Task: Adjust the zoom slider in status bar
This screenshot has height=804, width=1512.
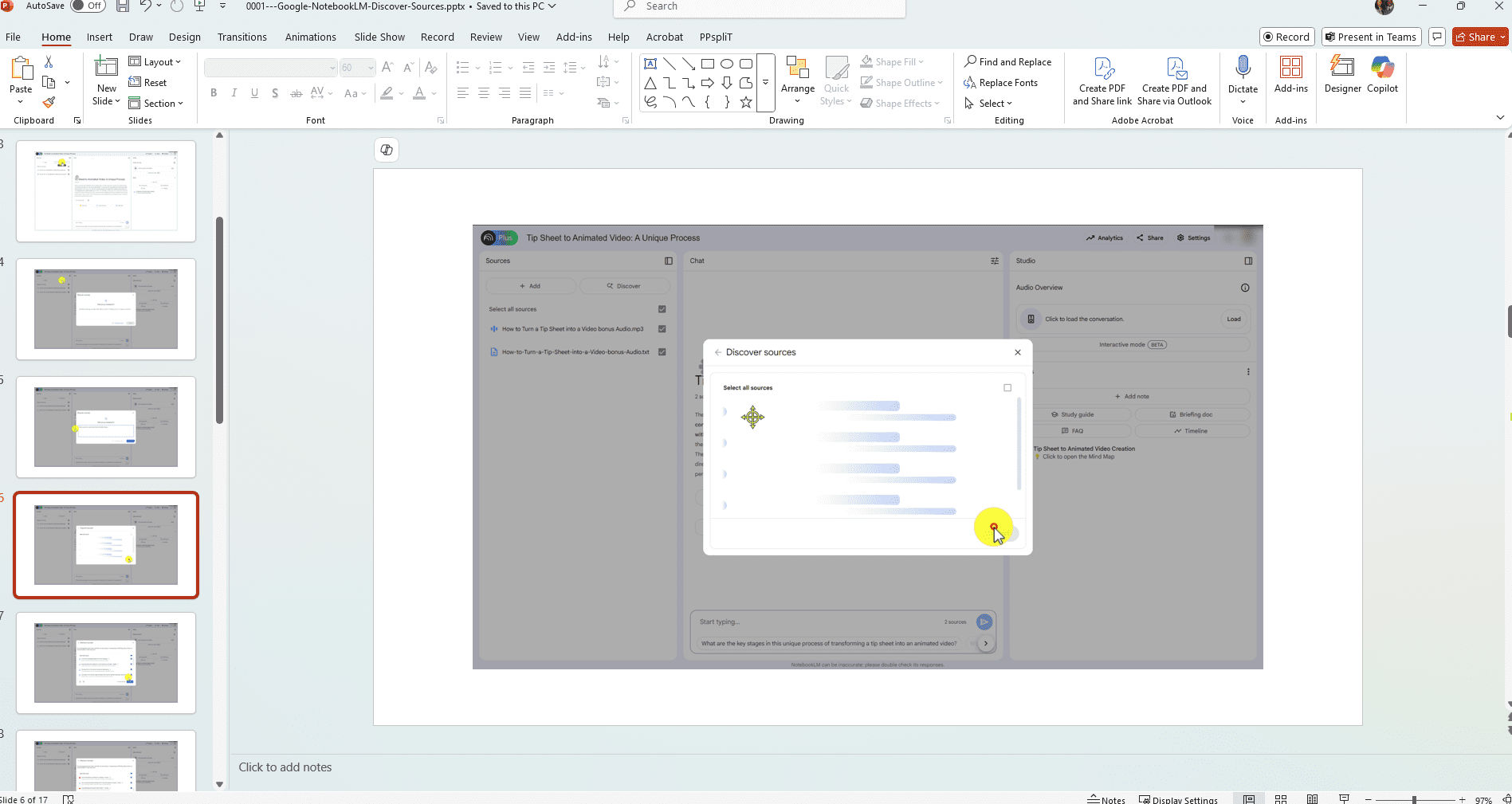Action: pos(1414,799)
